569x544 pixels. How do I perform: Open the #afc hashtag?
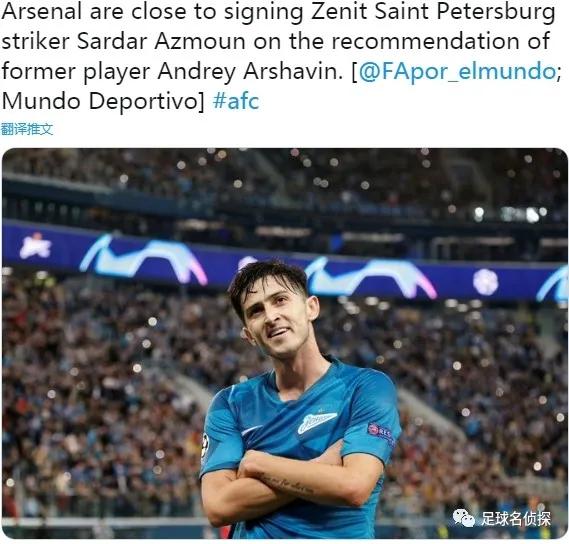[236, 101]
